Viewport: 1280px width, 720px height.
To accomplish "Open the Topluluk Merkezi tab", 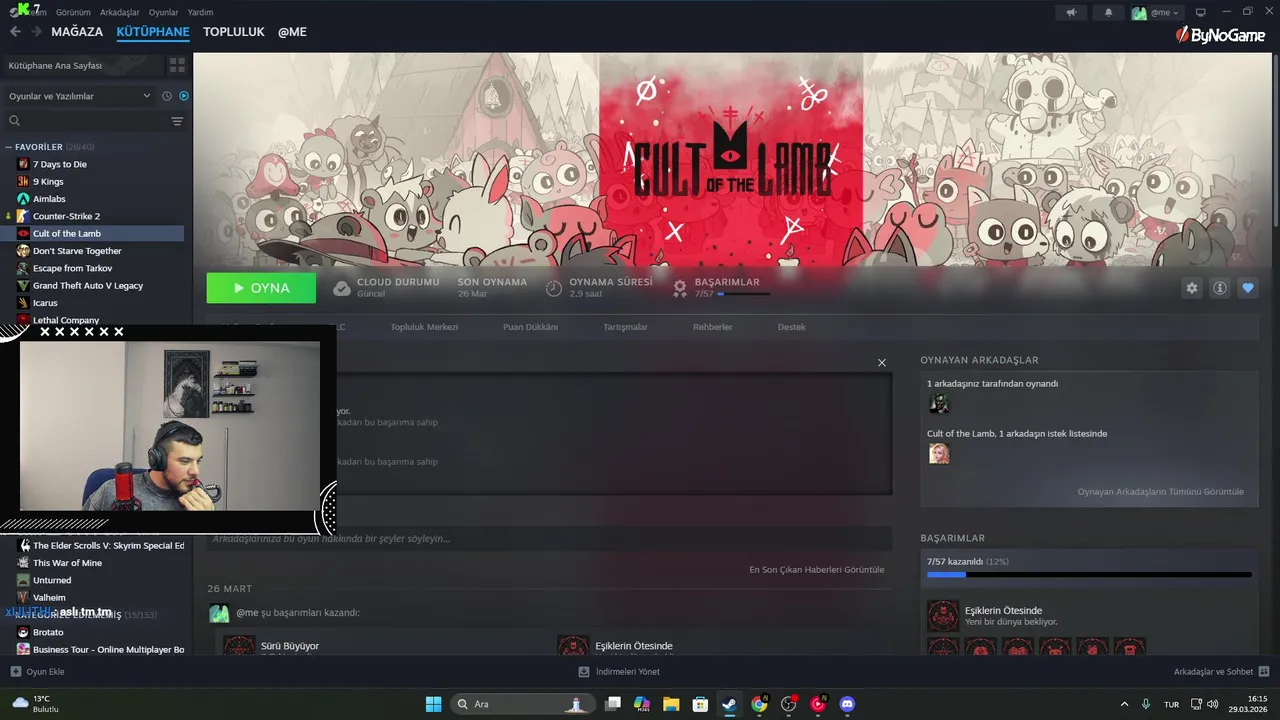I will click(x=424, y=327).
